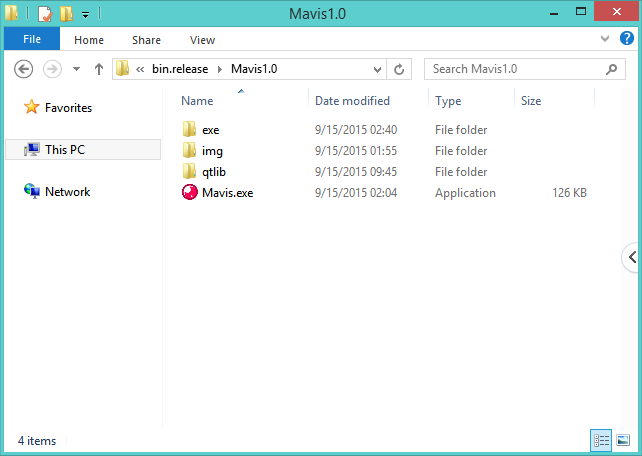Open the recent locations dropdown arrow
Viewport: 642px width, 456px height.
(76, 69)
